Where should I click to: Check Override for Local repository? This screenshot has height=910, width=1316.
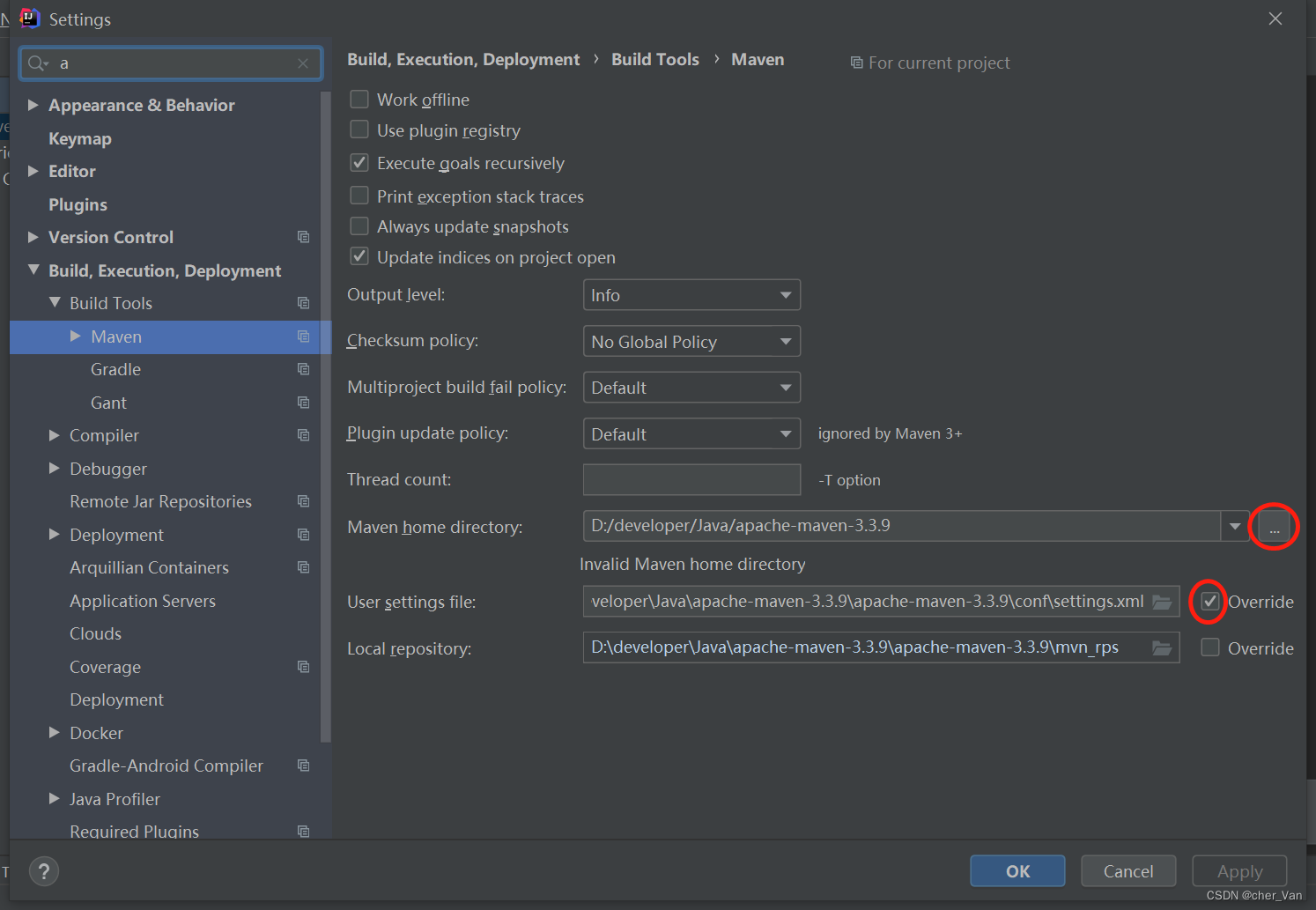point(1210,647)
